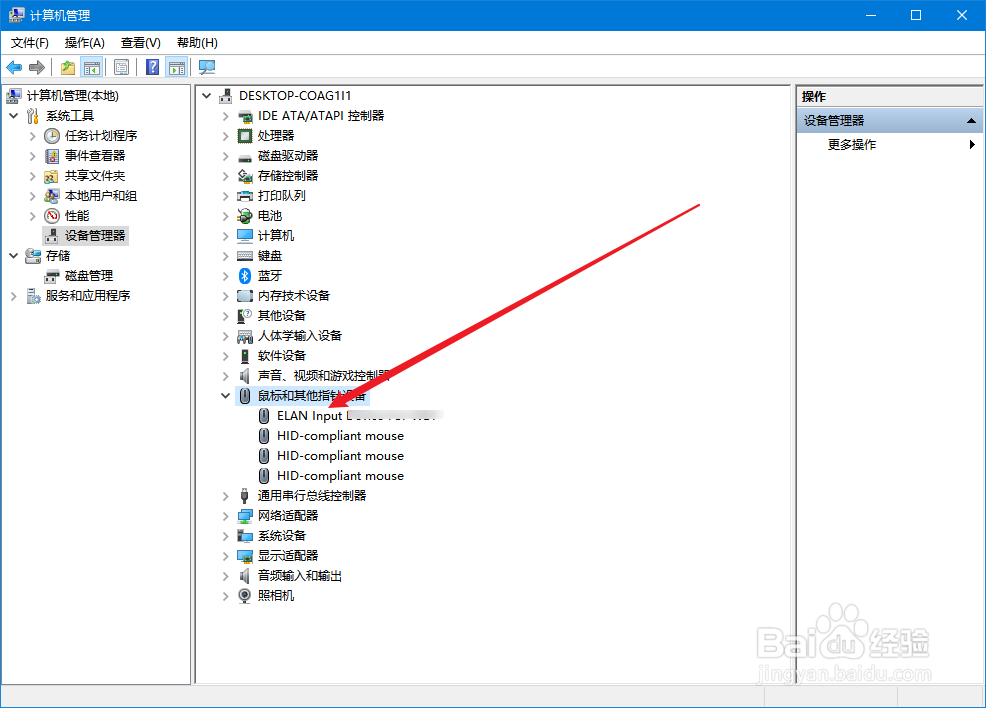Screen dimensions: 986x708
Task: Expand the 系统设备 node
Action: click(225, 536)
